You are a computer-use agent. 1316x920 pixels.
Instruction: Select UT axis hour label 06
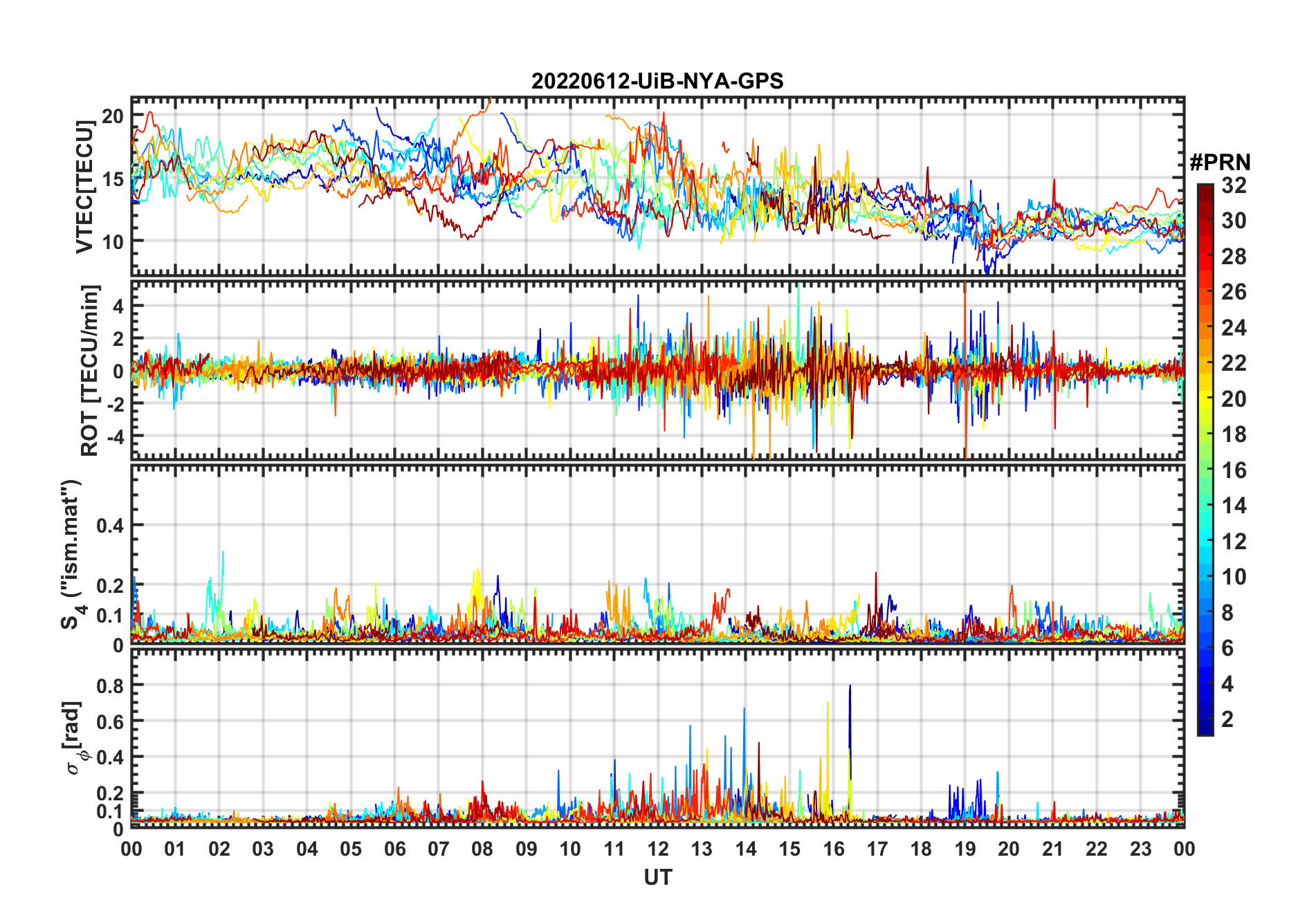395,849
